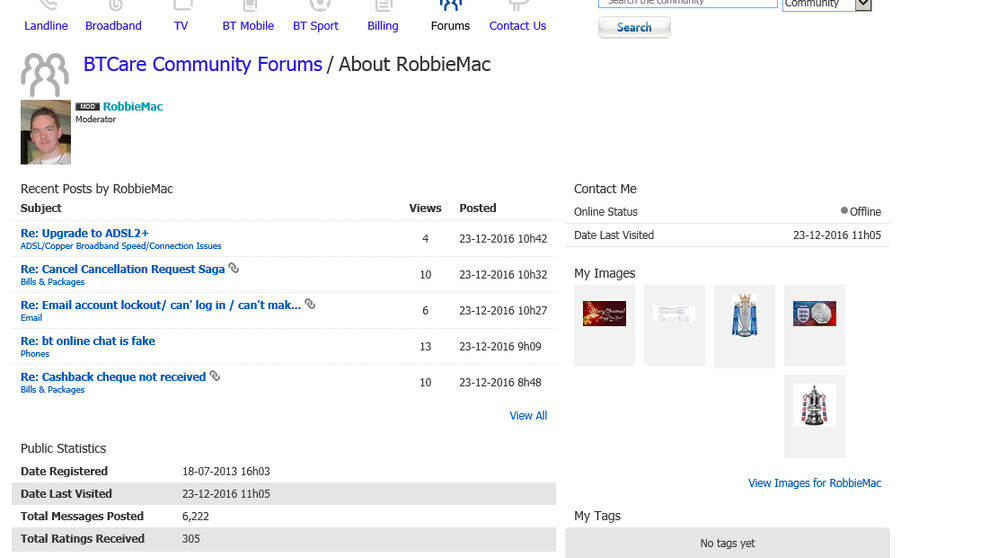The image size is (998, 558).
Task: Open BT Sport section
Action: pos(316,25)
